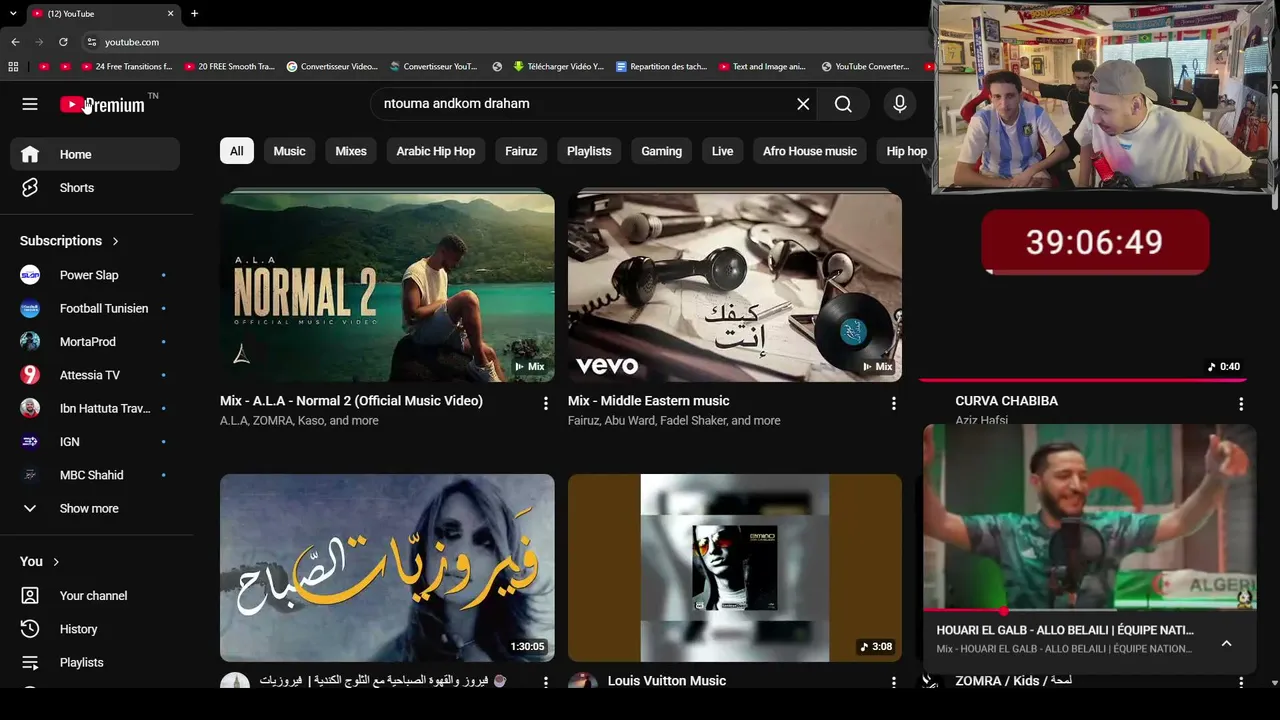Select the All filter chip
The width and height of the screenshot is (1280, 720).
click(236, 151)
